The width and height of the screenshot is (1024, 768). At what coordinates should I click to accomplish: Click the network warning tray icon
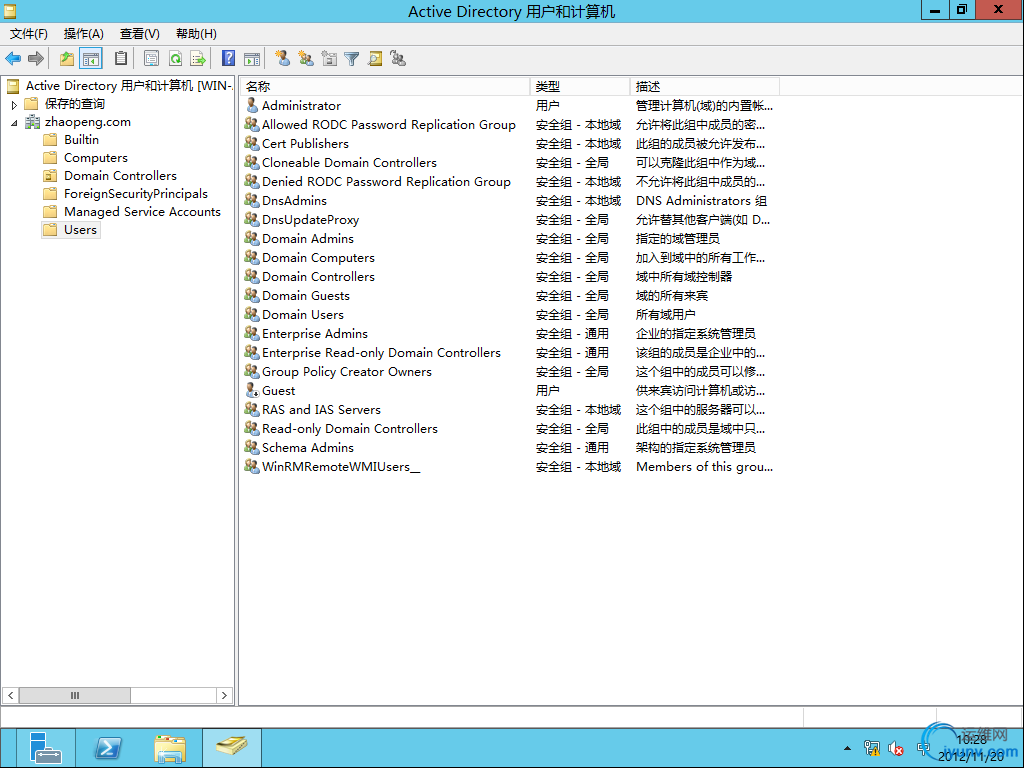[x=872, y=748]
